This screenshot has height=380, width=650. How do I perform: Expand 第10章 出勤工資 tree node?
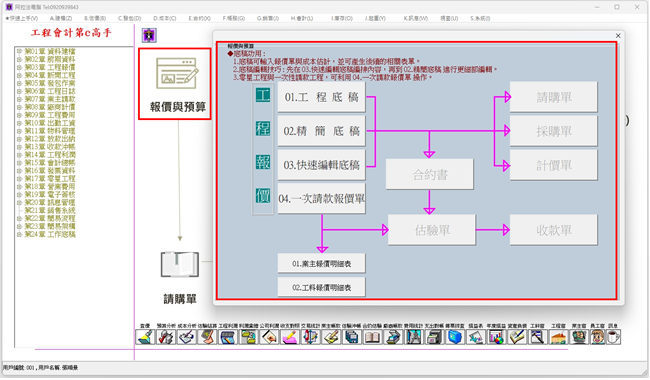pyautogui.click(x=19, y=123)
